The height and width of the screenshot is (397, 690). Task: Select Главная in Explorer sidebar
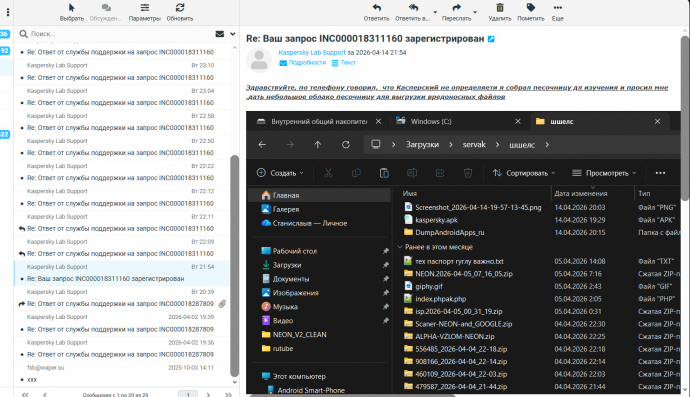(x=319, y=195)
